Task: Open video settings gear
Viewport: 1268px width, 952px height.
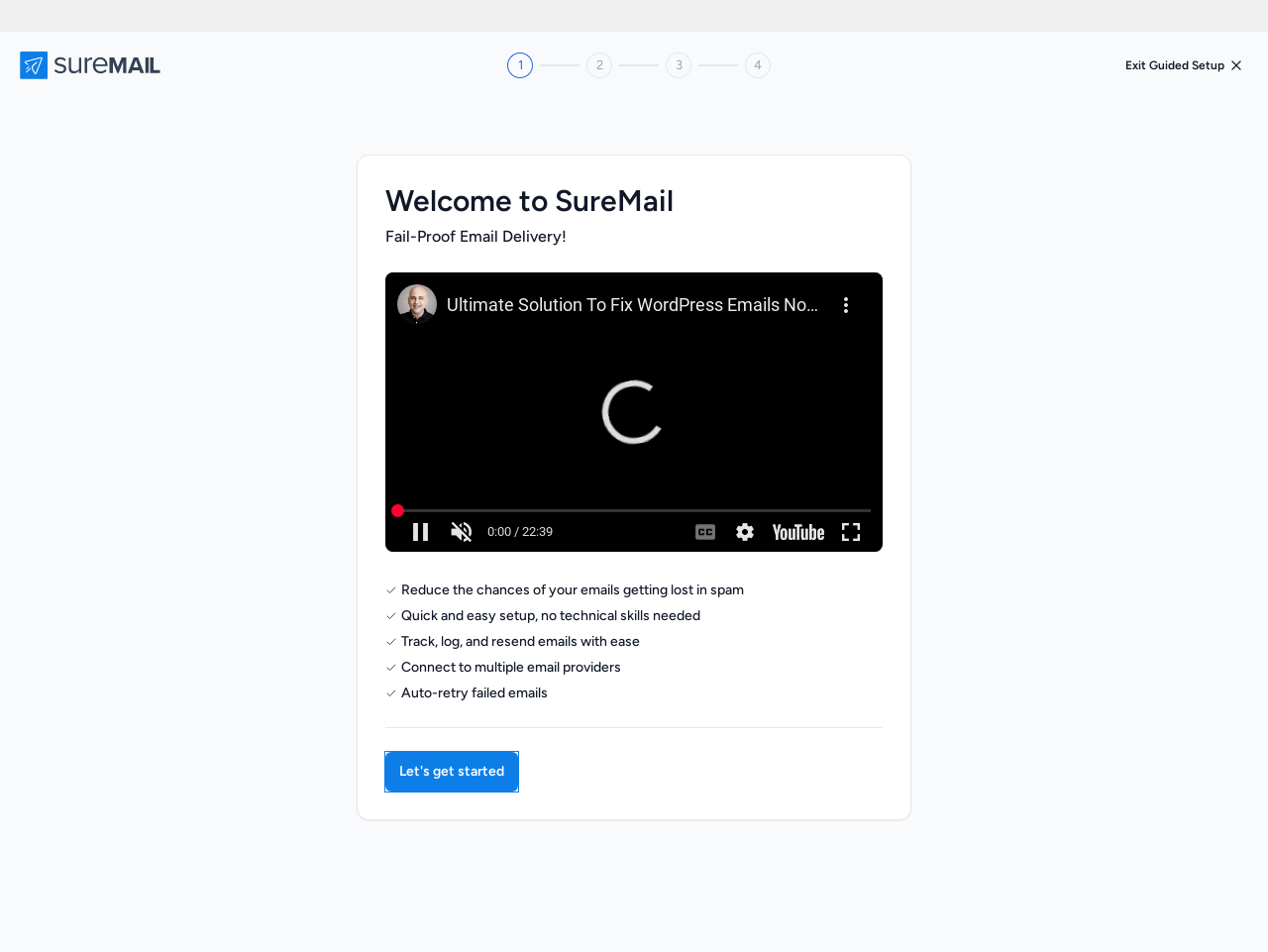Action: [745, 532]
